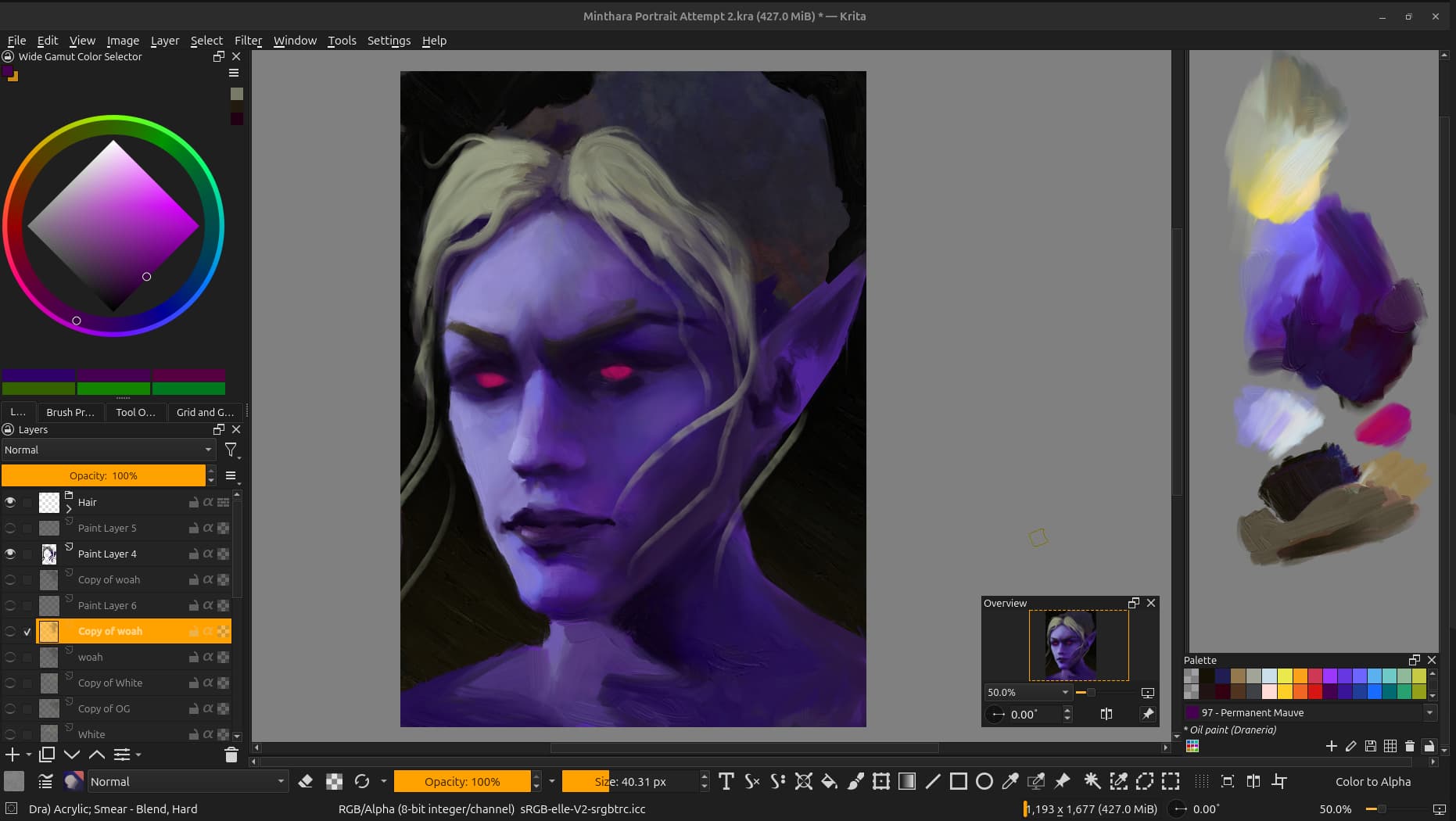Switch to the Brush Presets tab

[70, 412]
